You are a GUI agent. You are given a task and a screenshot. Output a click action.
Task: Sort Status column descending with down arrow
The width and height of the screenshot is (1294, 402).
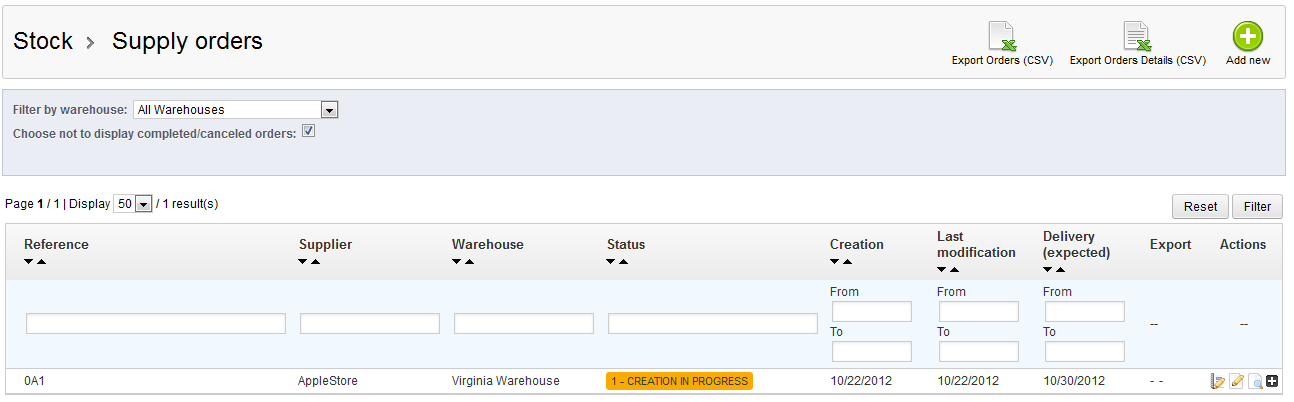tap(612, 262)
